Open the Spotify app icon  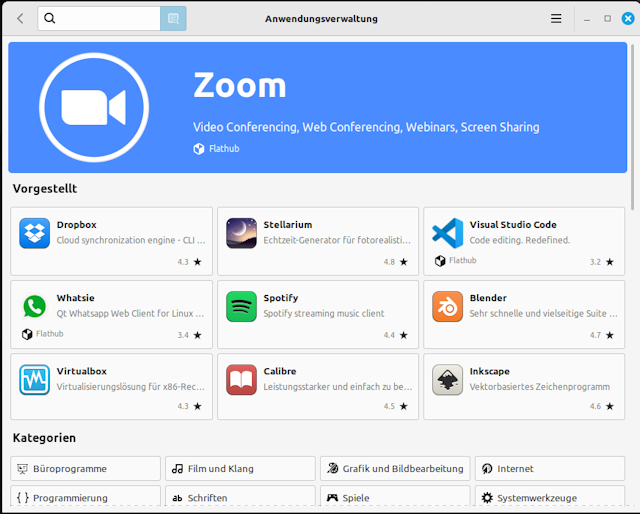(241, 307)
